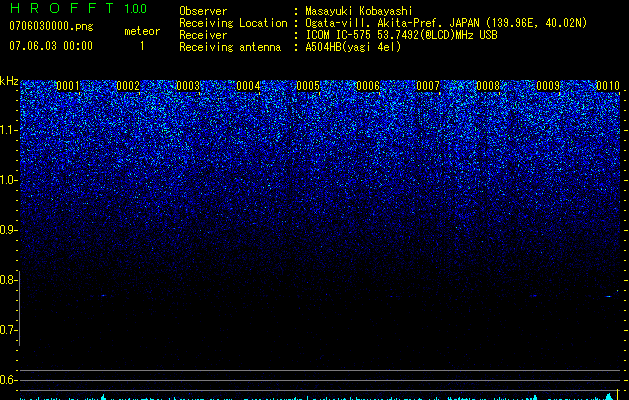Click the meteor count value 1
This screenshot has width=629, height=400.
click(x=142, y=46)
